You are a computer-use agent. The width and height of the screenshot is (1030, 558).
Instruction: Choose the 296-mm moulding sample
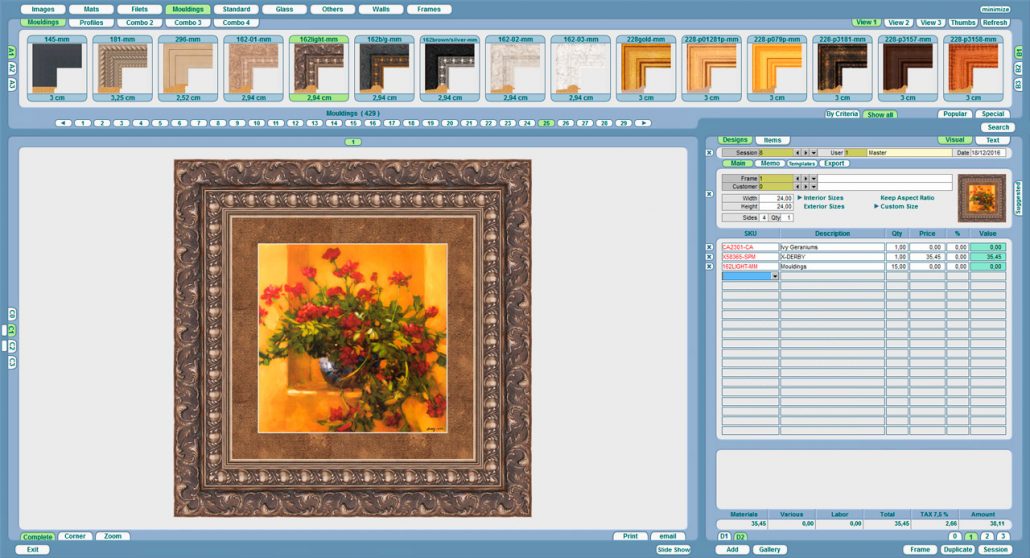pos(188,68)
